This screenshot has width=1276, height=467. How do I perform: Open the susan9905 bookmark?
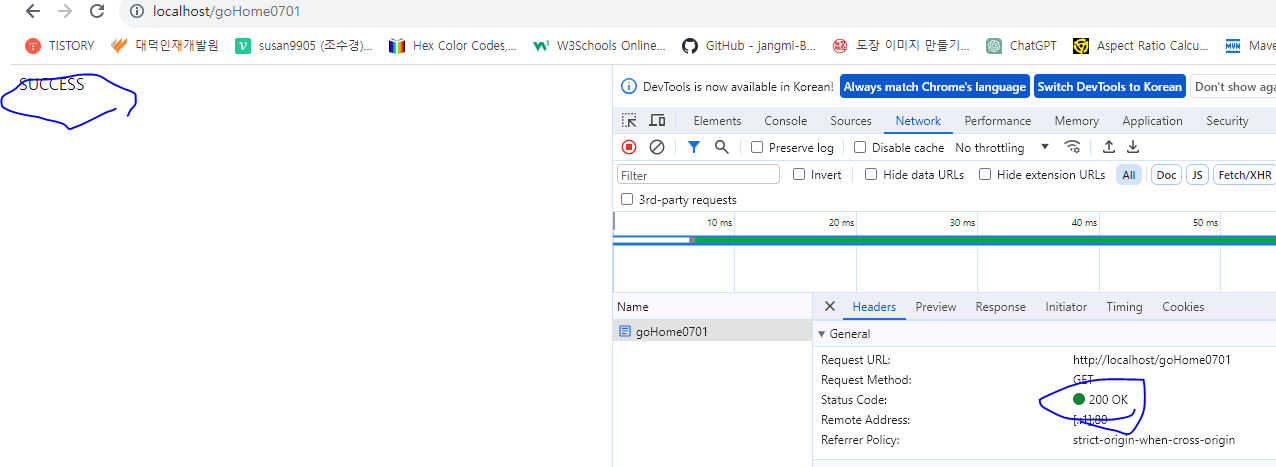coord(304,45)
